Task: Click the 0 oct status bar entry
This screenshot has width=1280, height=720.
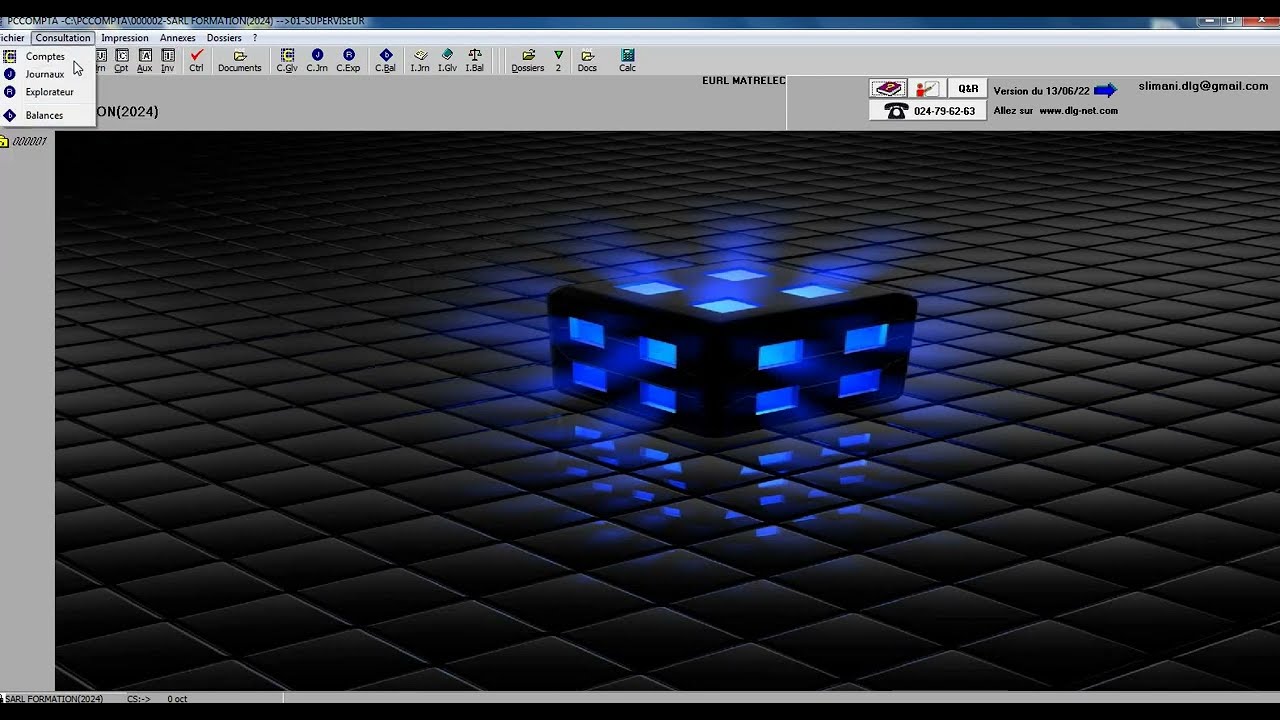Action: pos(177,699)
